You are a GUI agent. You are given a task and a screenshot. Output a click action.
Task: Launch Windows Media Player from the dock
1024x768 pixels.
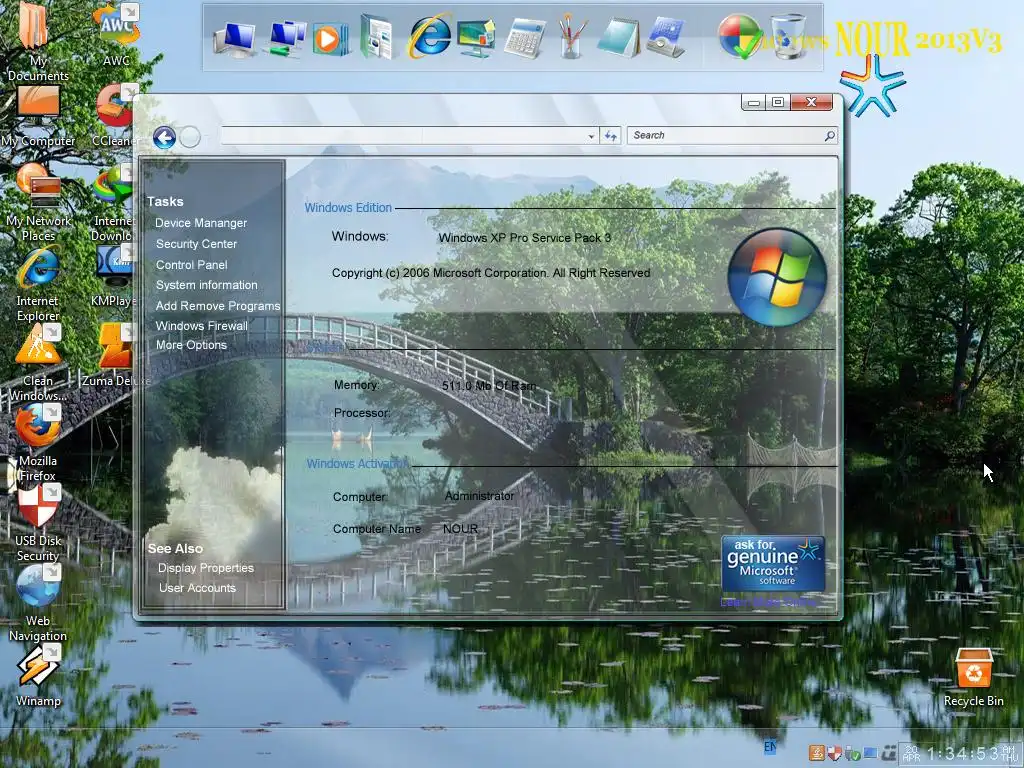tap(330, 39)
